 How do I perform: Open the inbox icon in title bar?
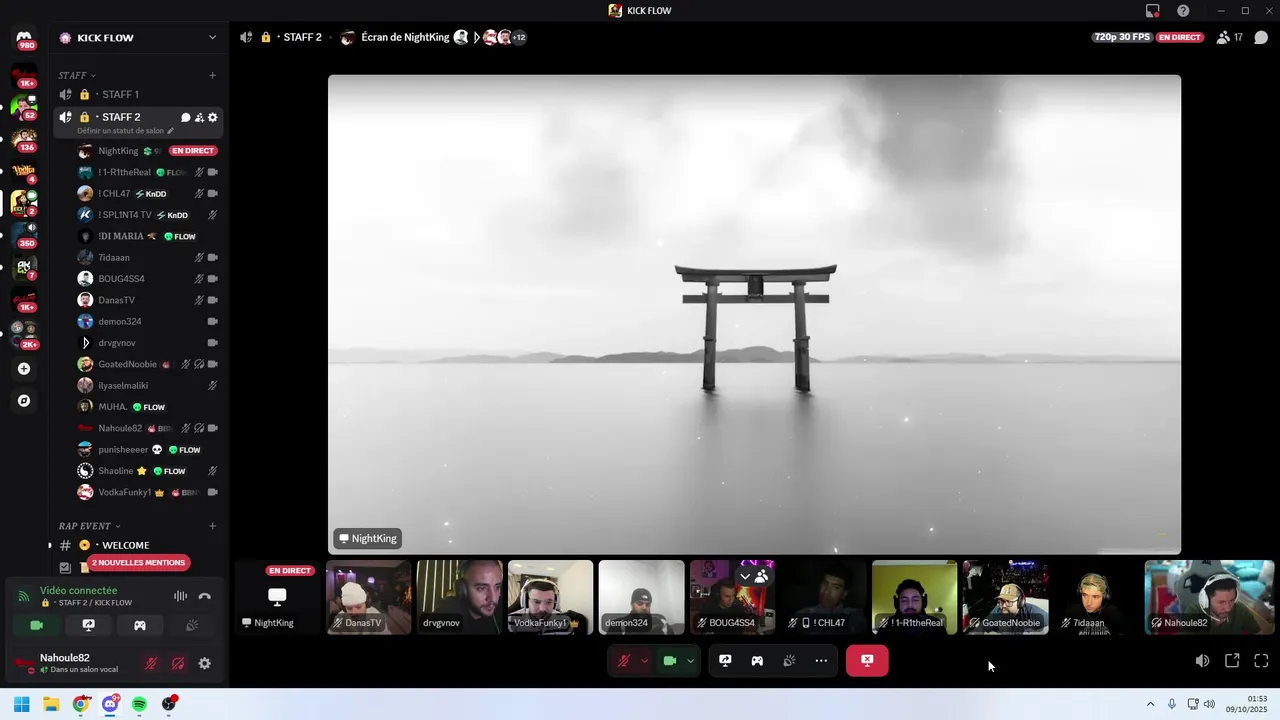(x=1153, y=11)
